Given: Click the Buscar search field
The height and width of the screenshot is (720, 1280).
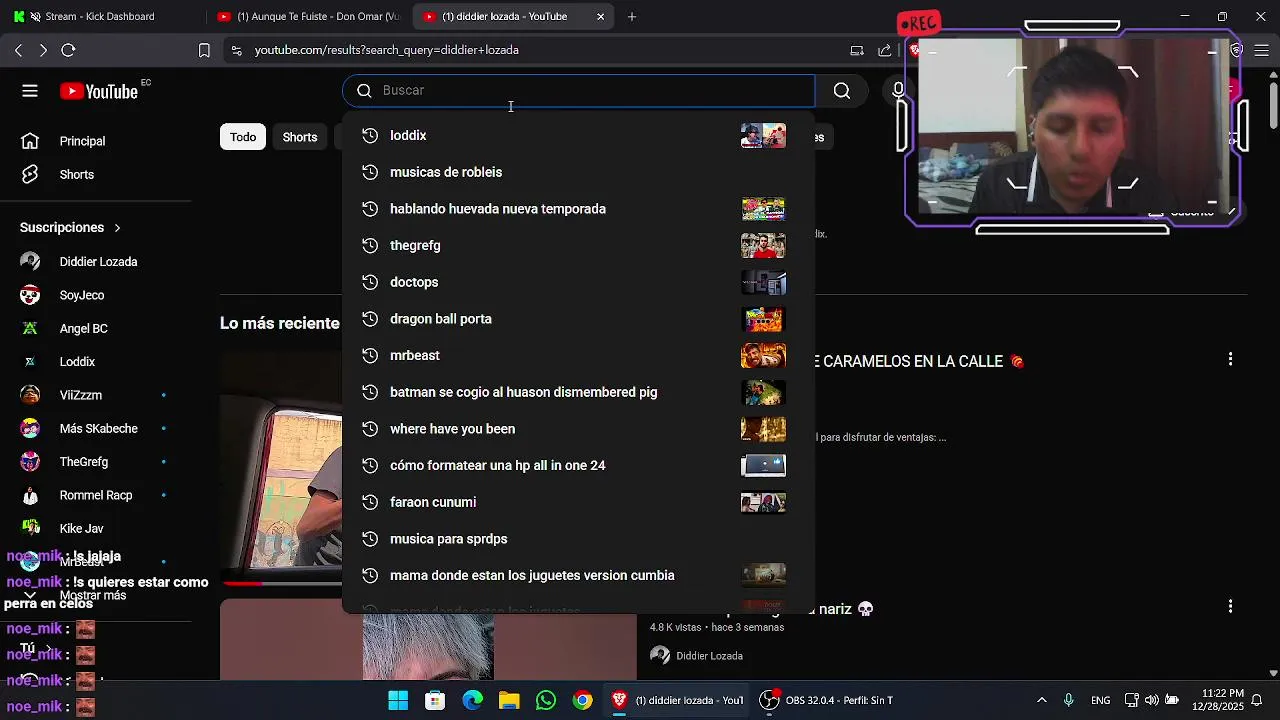Looking at the screenshot, I should tap(580, 91).
